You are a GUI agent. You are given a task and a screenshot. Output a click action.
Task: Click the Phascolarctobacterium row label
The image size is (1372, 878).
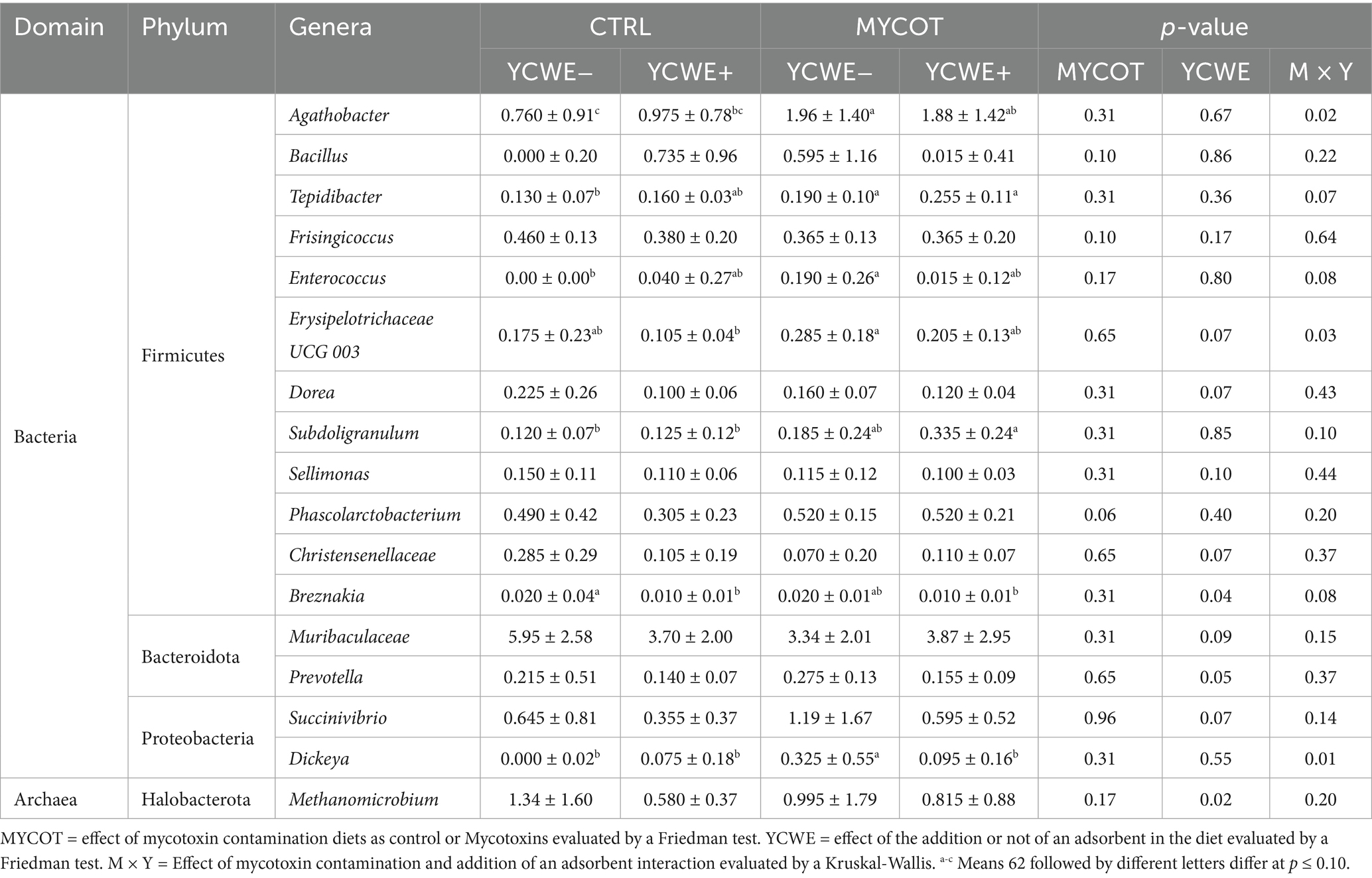375,515
